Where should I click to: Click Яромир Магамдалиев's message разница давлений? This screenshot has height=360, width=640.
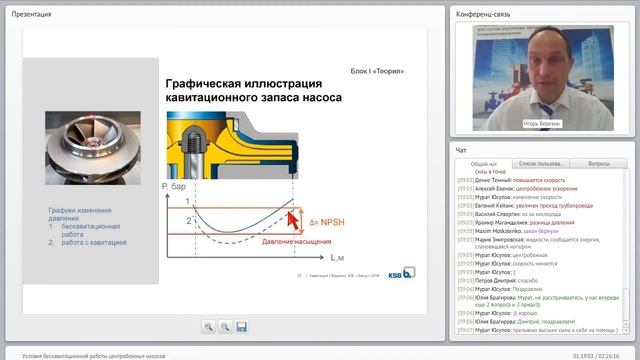tap(552, 223)
